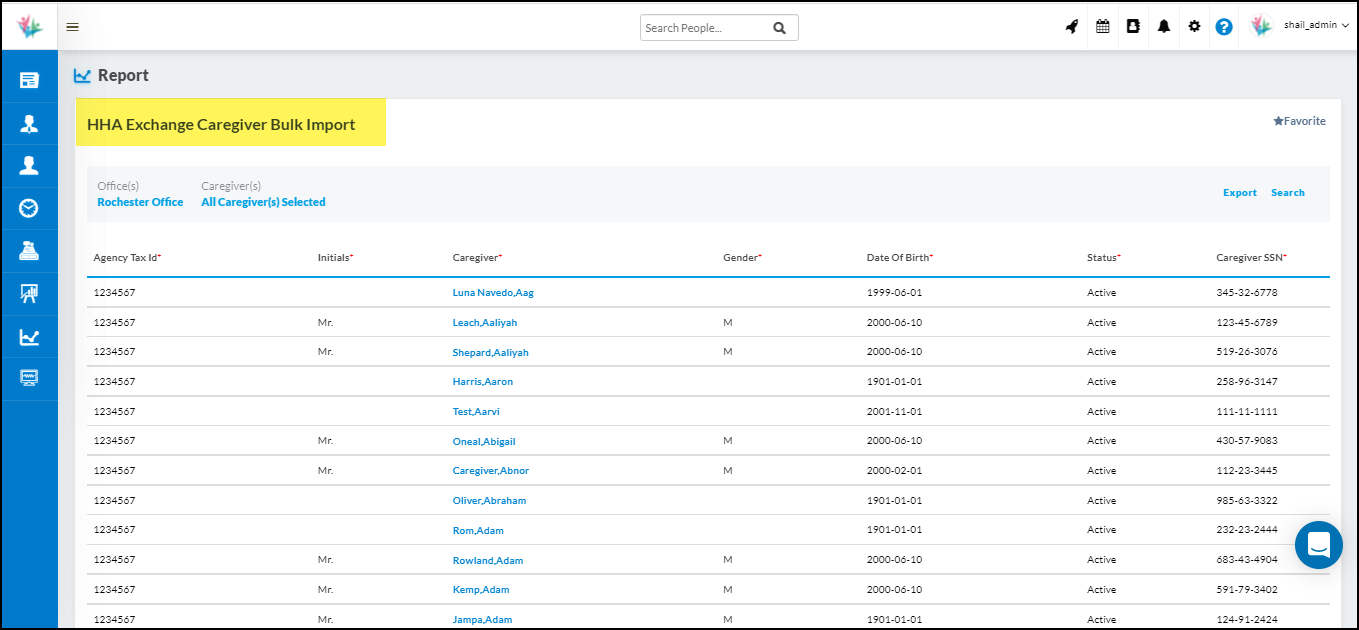Sort by the Date Of Birth column header
This screenshot has width=1359, height=630.
pos(899,258)
